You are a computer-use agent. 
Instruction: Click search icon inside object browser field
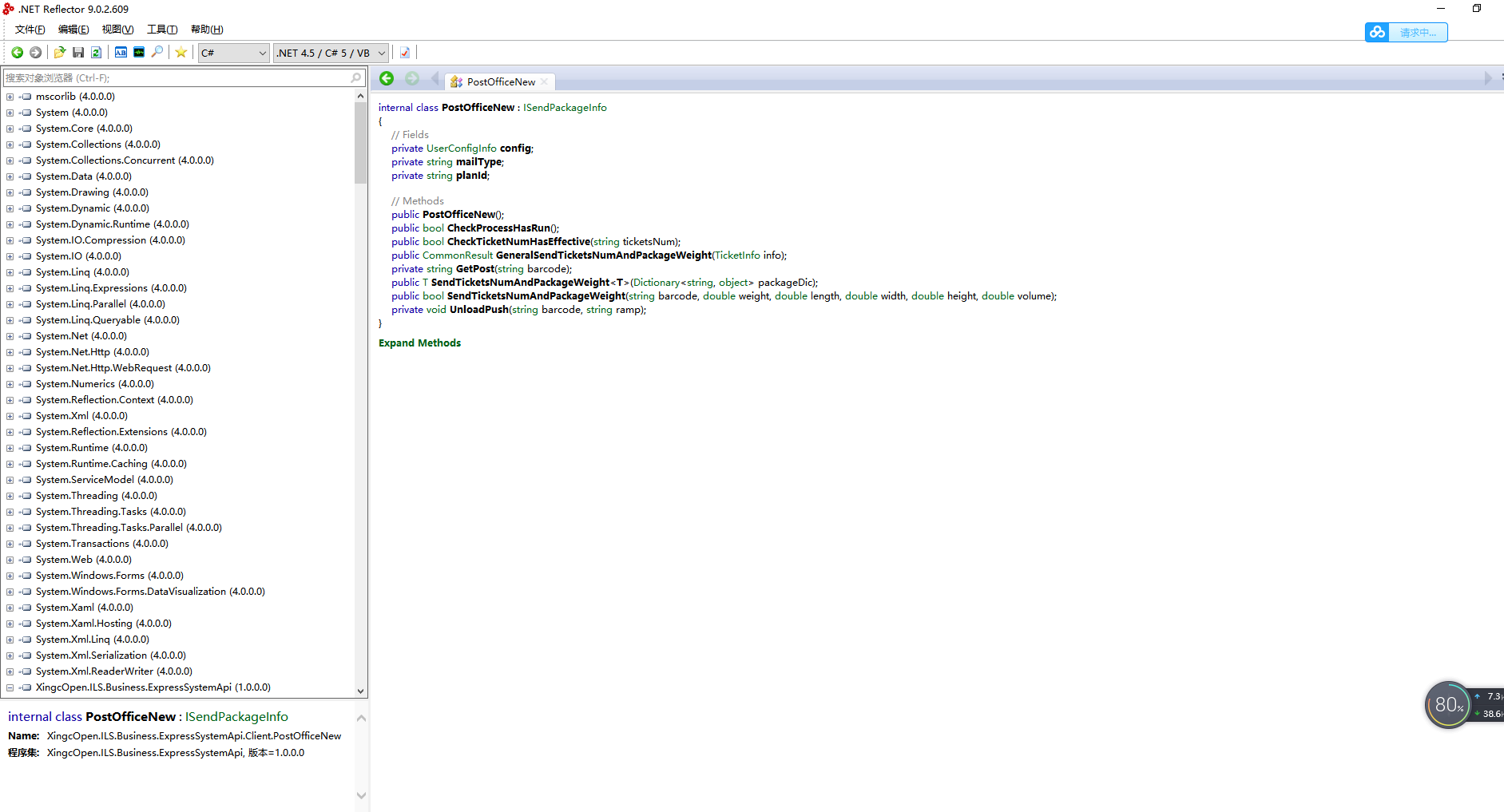click(356, 77)
